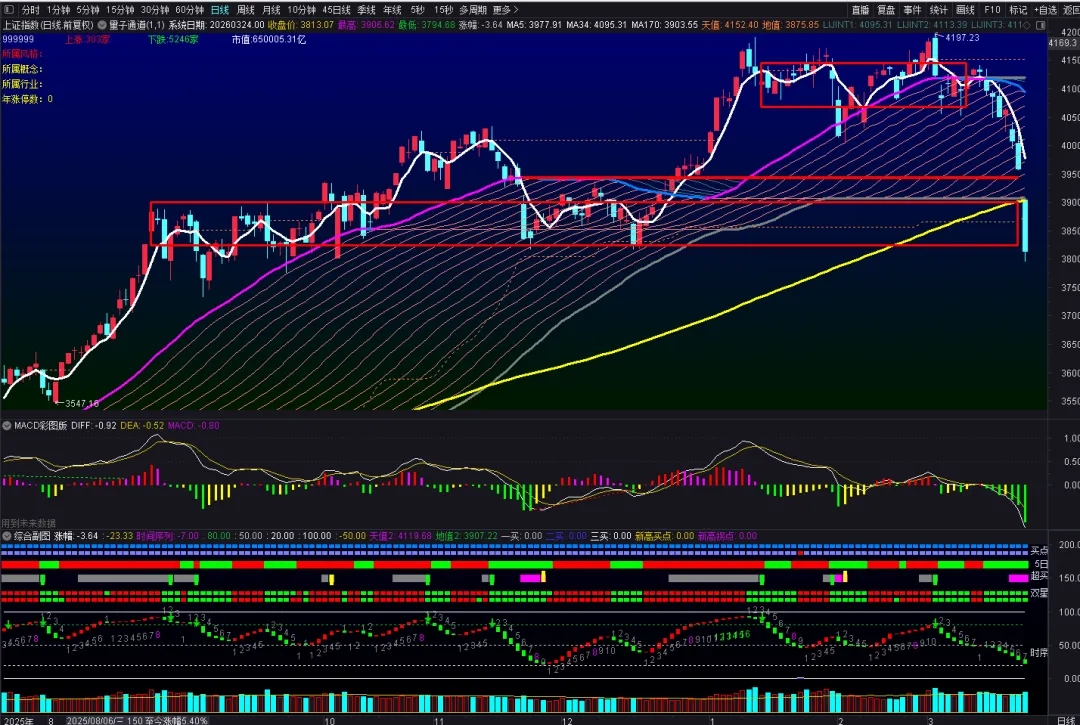Click the MA34: 4095.31 readout
This screenshot has width=1080, height=725.
coord(596,25)
